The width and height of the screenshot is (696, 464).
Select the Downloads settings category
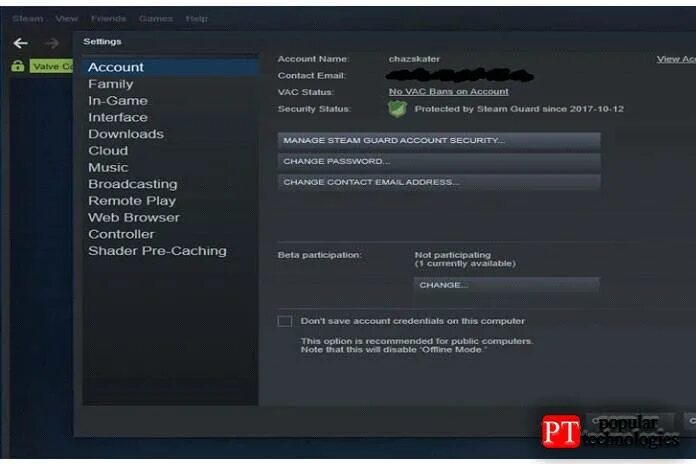(170, 134)
